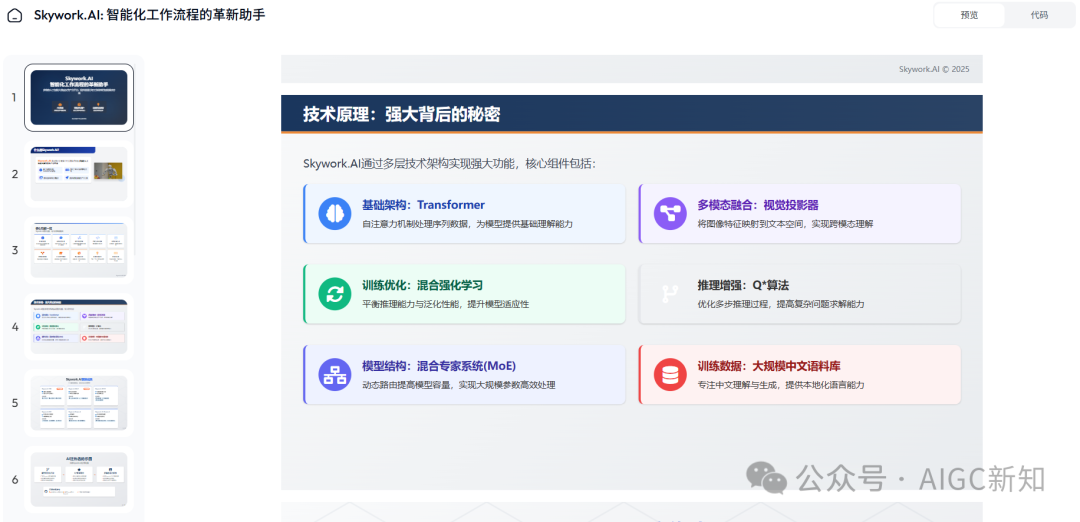Click the branch icon for 推理增强
1080x522 pixels.
tap(670, 294)
